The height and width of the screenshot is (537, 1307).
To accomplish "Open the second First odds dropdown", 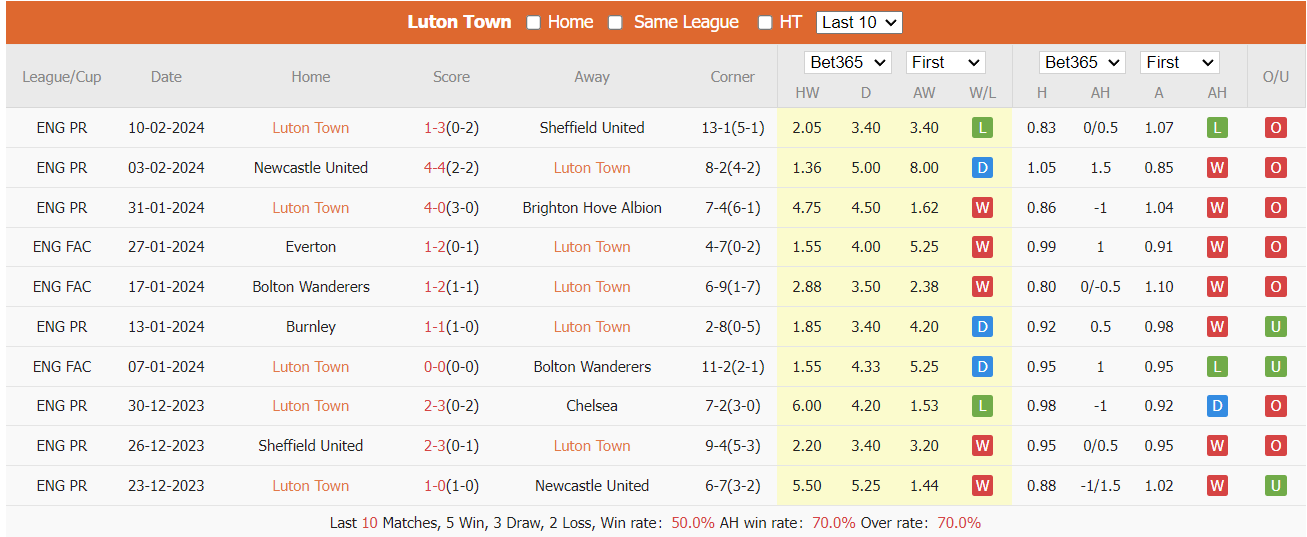I will point(1179,62).
